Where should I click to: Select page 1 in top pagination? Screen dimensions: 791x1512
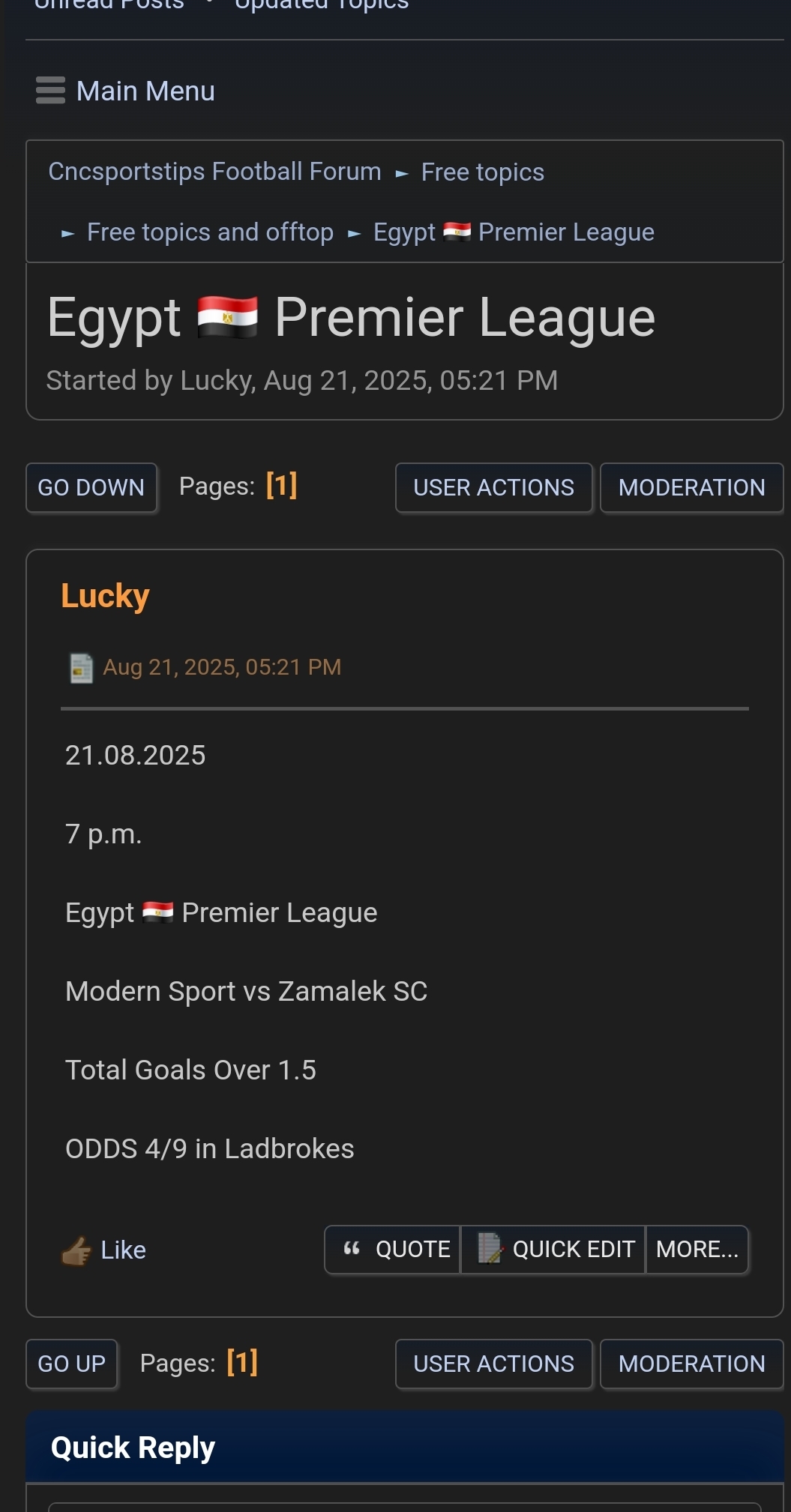tap(282, 486)
